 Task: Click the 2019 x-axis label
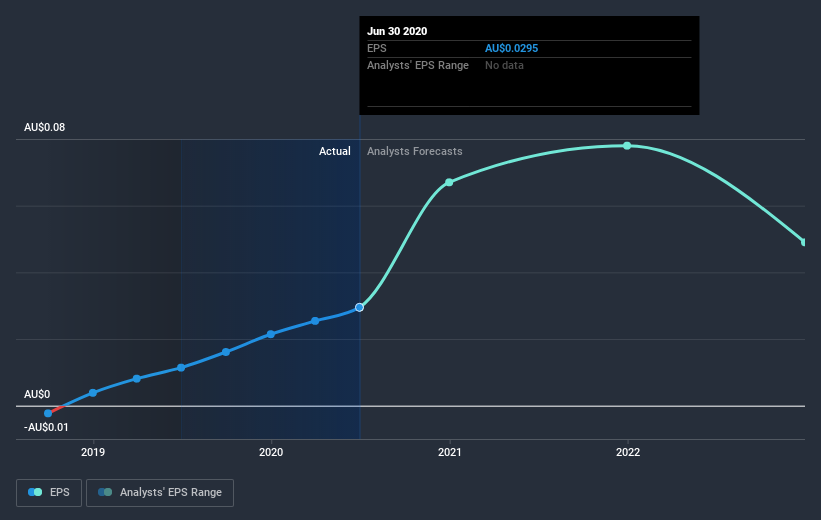point(93,452)
